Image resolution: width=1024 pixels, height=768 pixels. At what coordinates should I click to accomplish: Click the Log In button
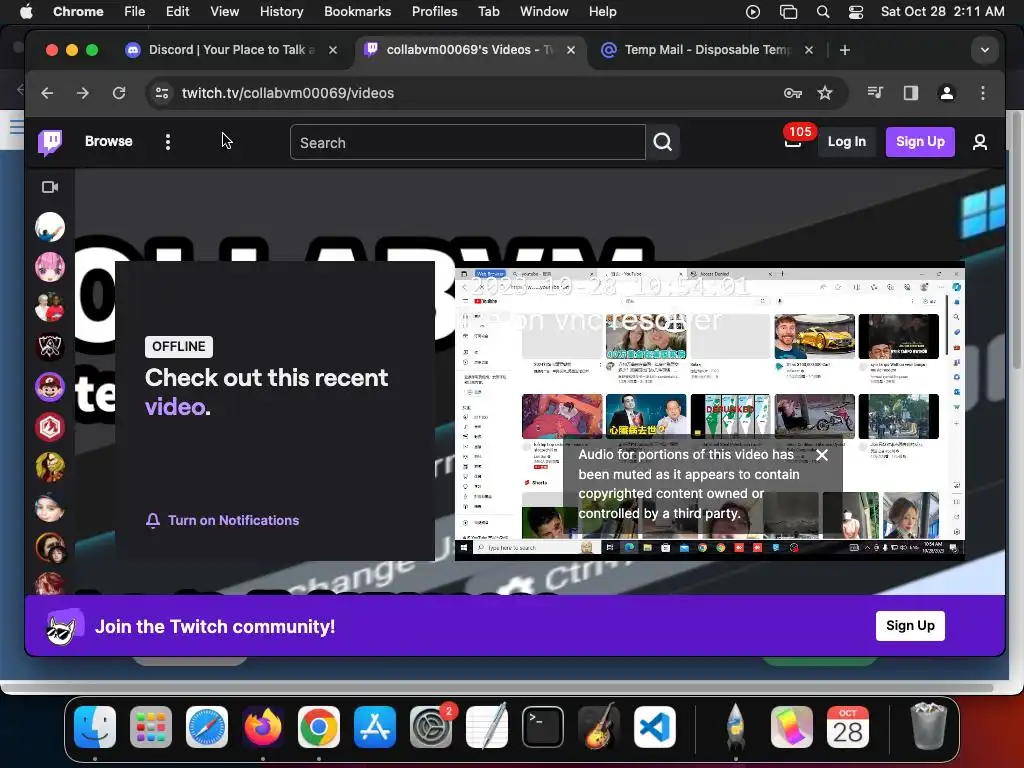(x=846, y=142)
